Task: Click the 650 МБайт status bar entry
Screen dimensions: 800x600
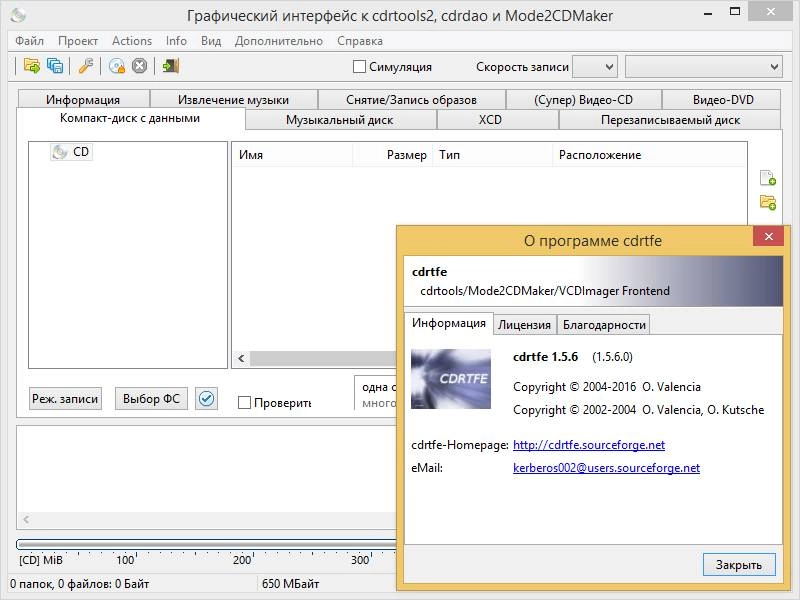Action: (291, 584)
